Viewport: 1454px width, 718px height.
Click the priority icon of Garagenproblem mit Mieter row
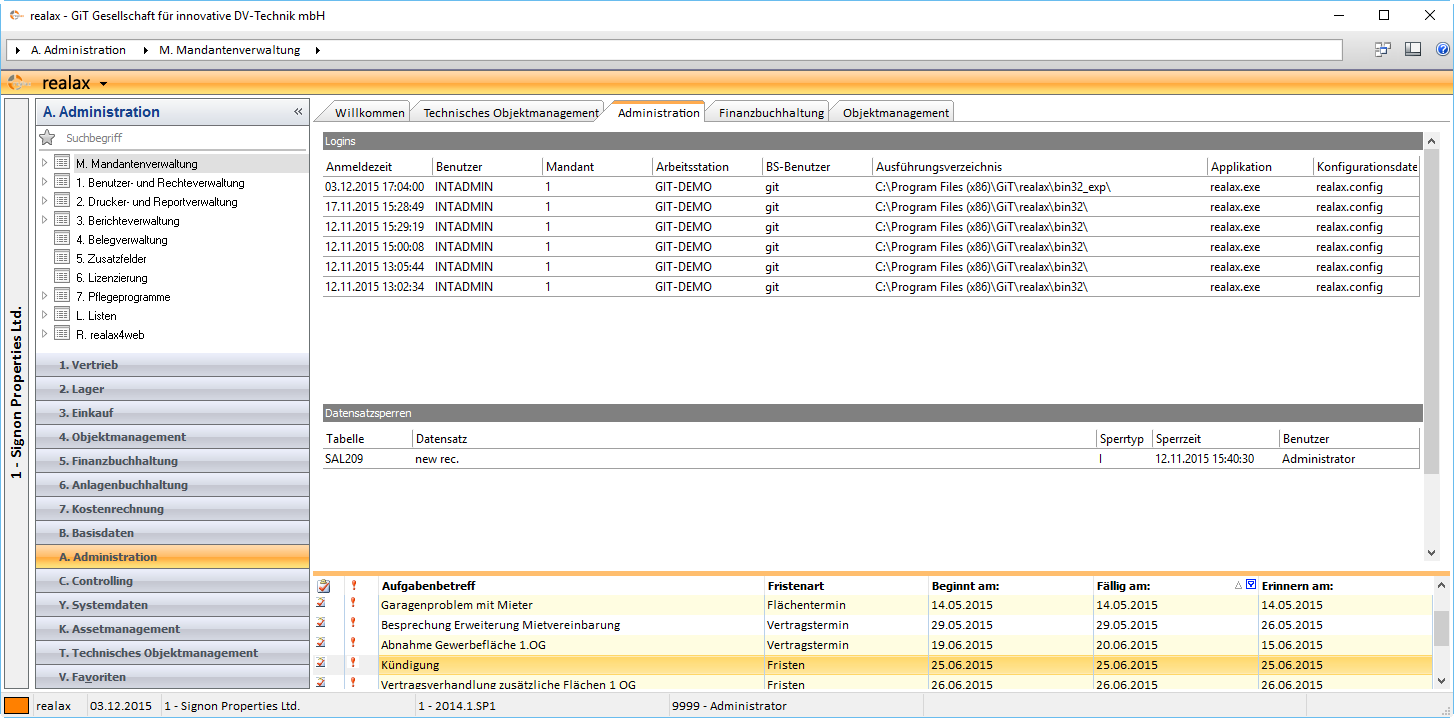pos(352,604)
